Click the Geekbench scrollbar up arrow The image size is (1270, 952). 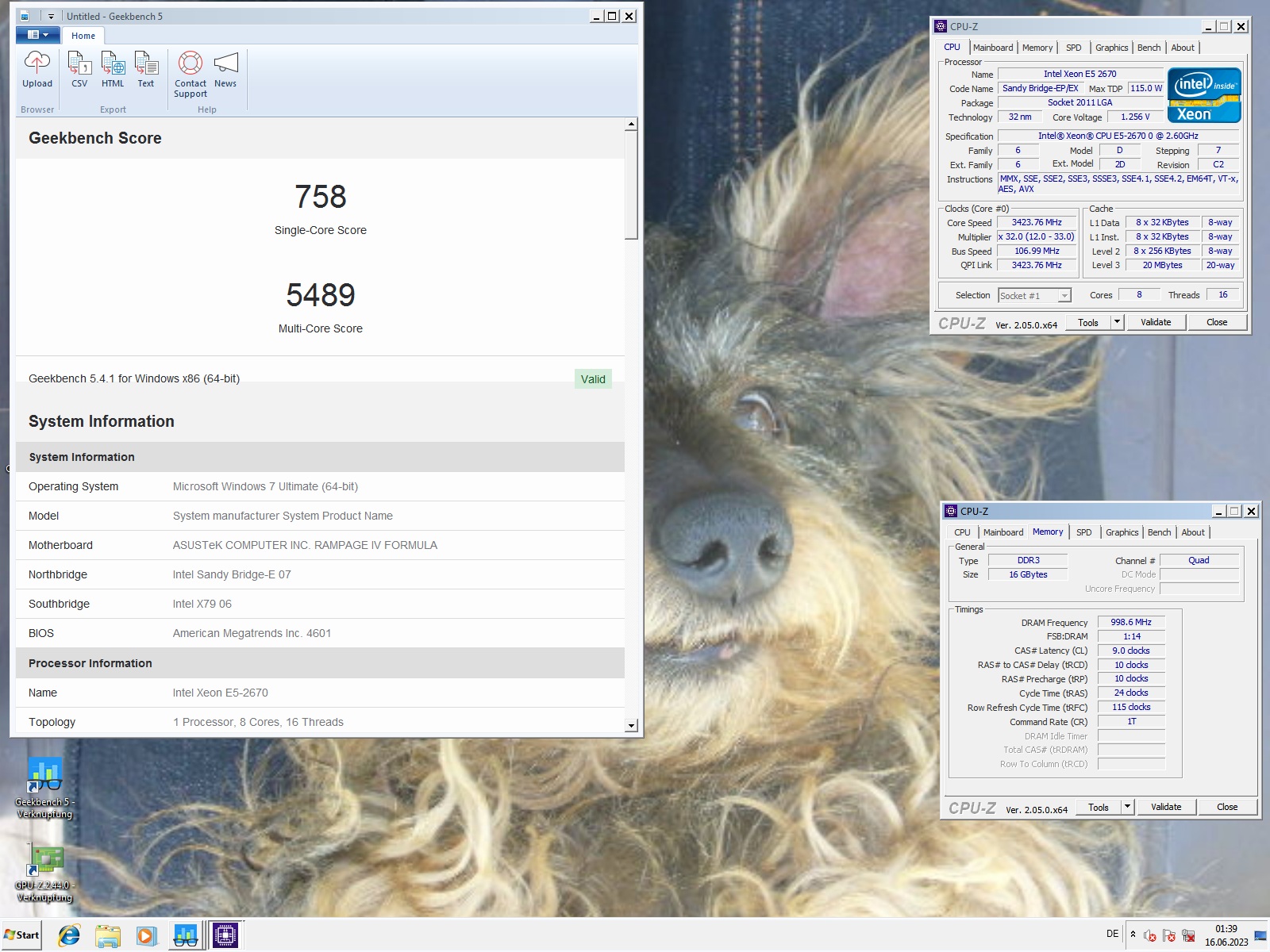pos(631,124)
